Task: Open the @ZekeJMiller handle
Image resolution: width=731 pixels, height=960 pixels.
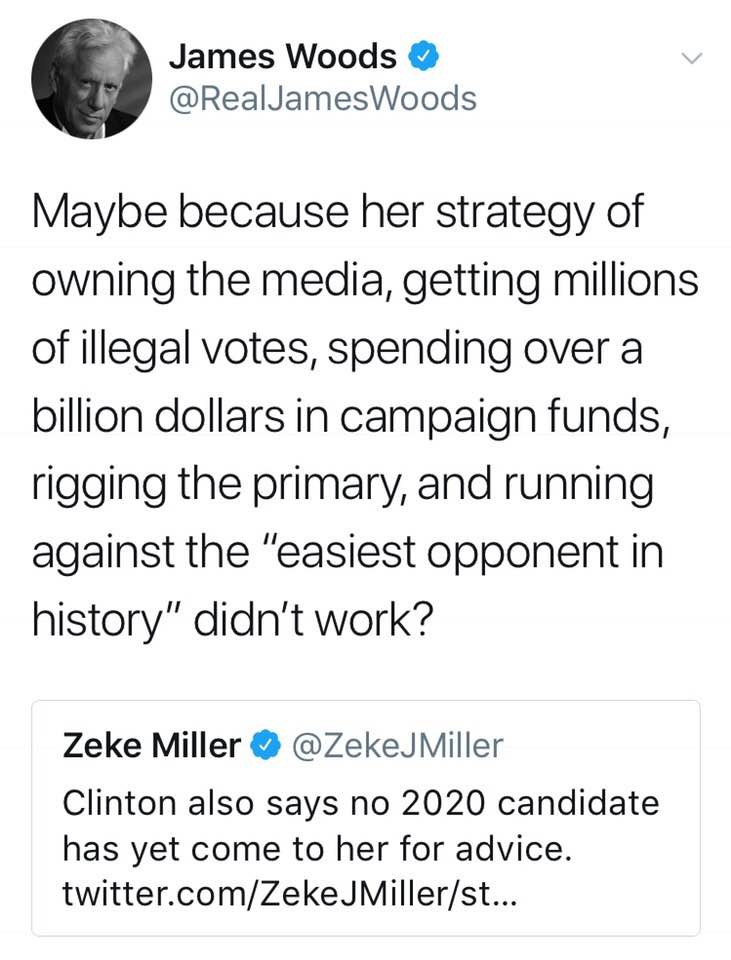Action: tap(394, 745)
